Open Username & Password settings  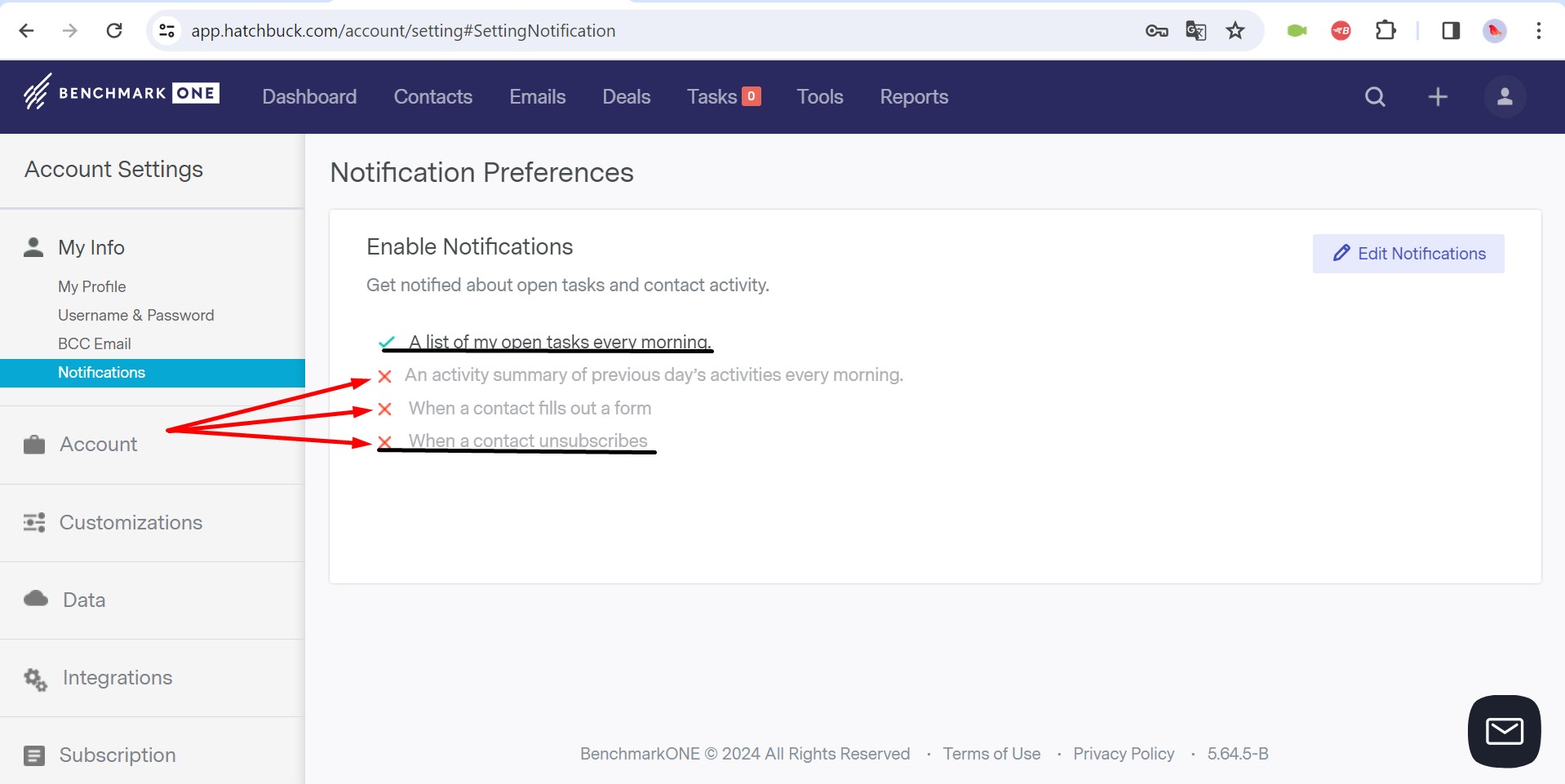[x=136, y=315]
